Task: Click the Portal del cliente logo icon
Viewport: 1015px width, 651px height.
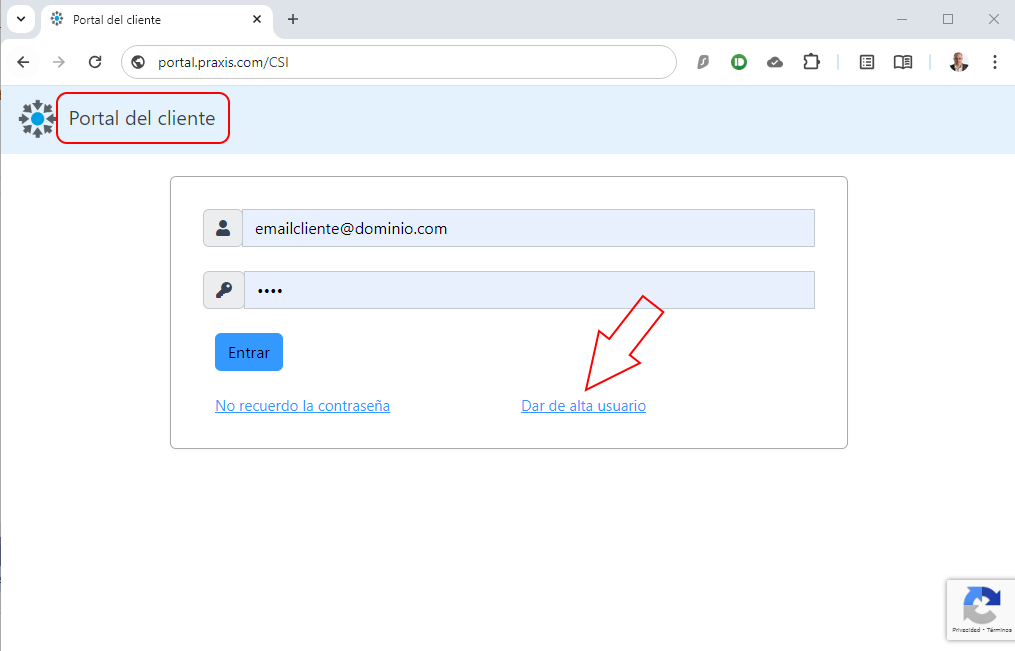Action: [37, 118]
